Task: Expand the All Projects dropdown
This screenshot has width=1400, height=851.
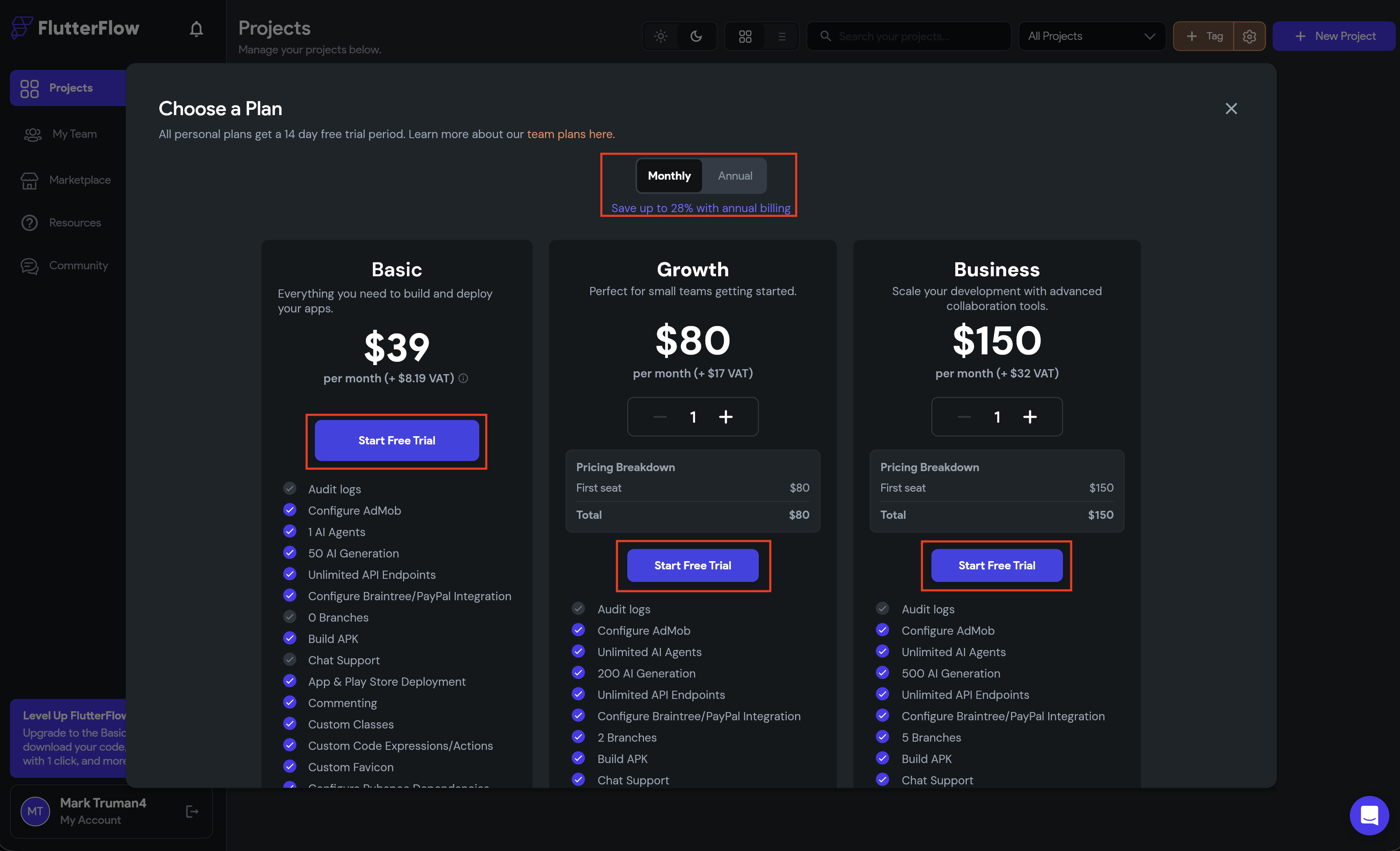Action: coord(1091,36)
